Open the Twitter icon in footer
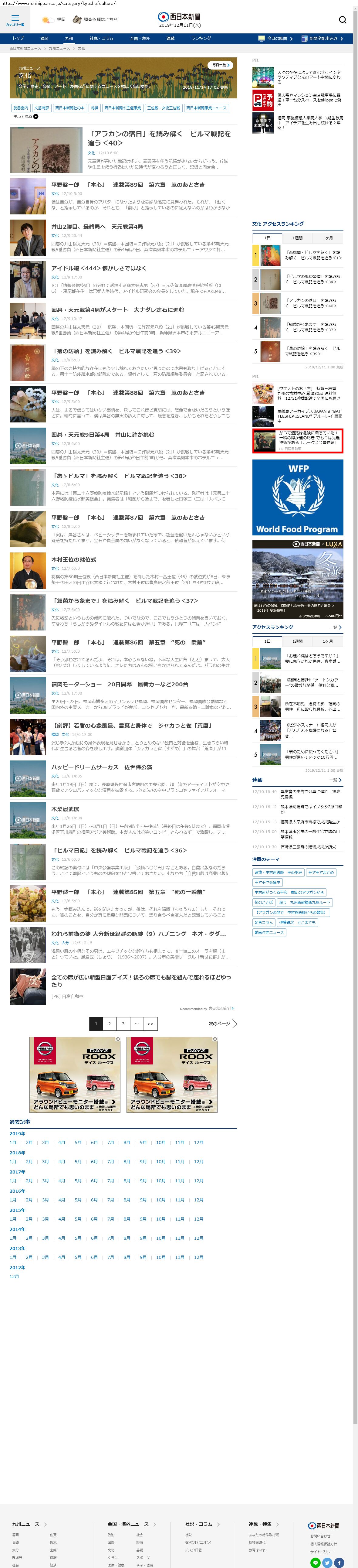Viewport: 358px width, 1568px height. click(x=328, y=1562)
